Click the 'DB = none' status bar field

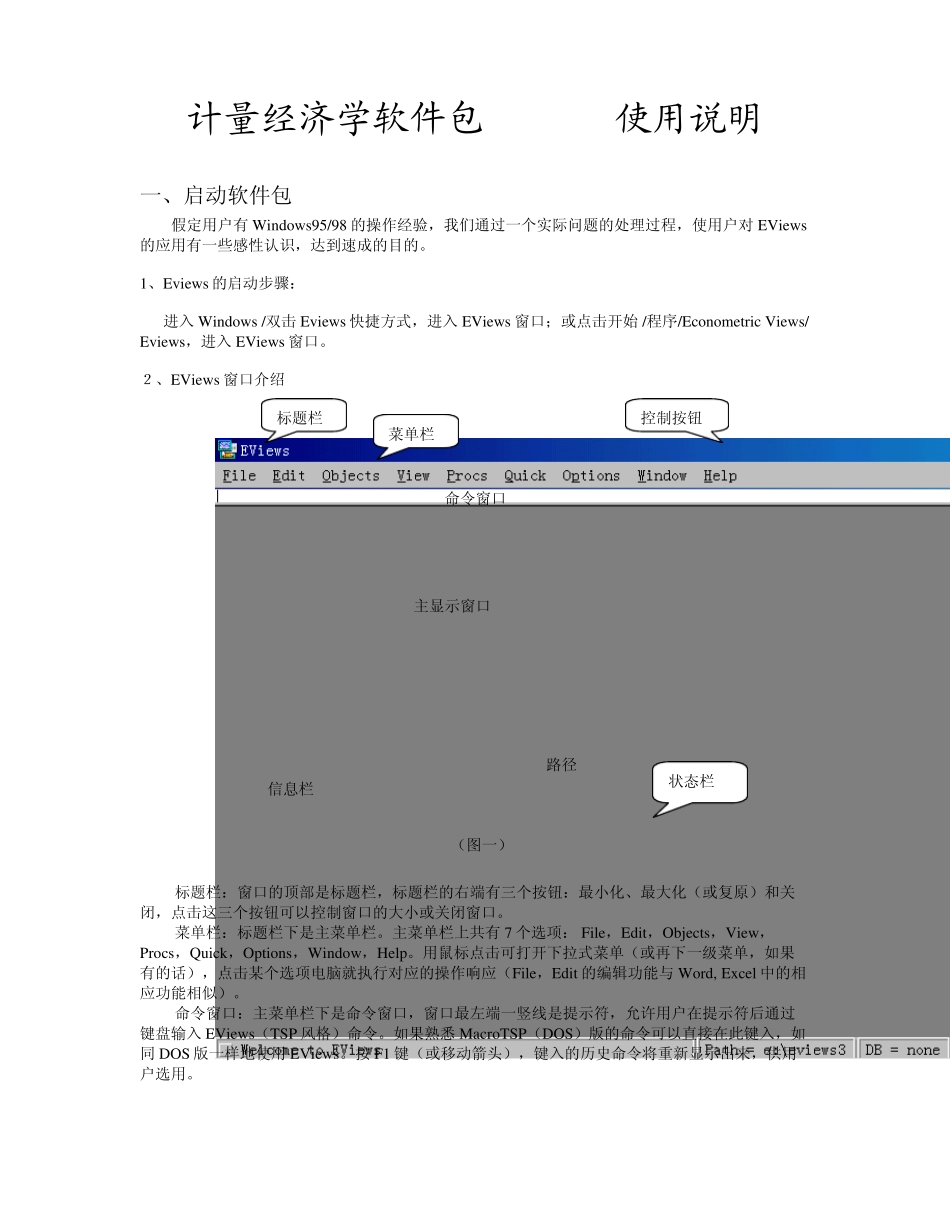pyautogui.click(x=903, y=1050)
